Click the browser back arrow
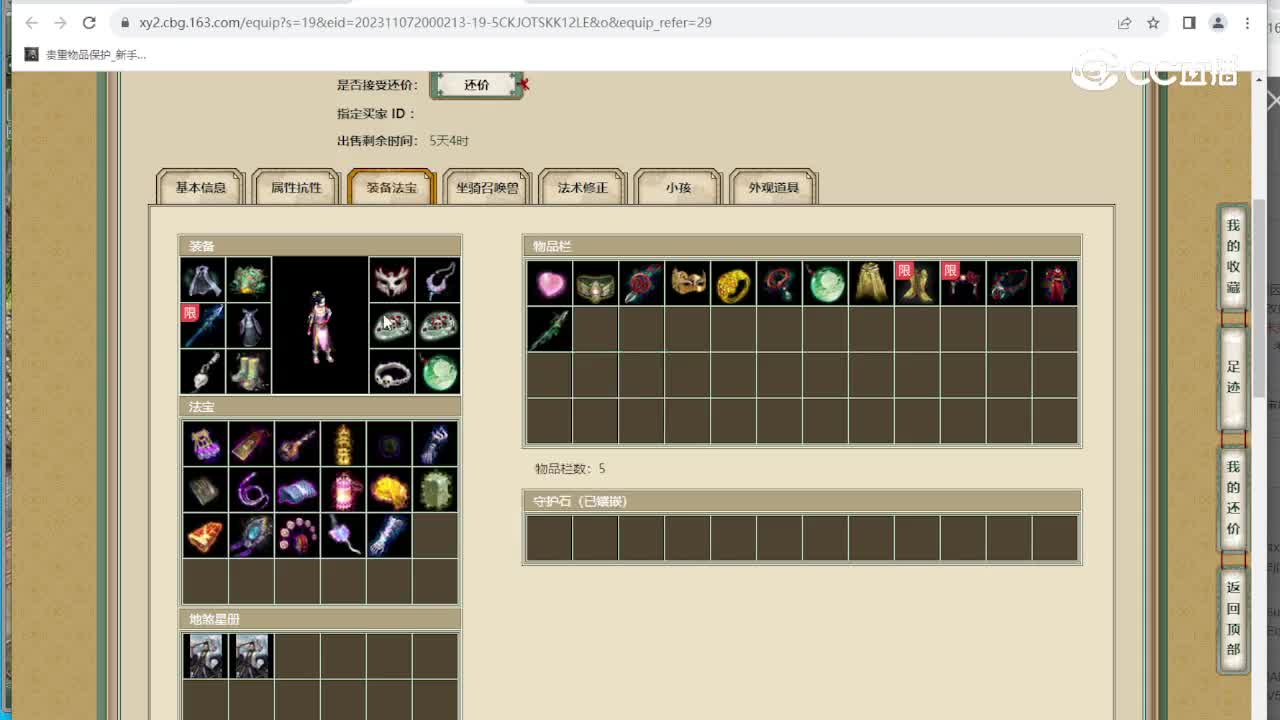Screen dimensions: 1280x720 (x=31, y=22)
